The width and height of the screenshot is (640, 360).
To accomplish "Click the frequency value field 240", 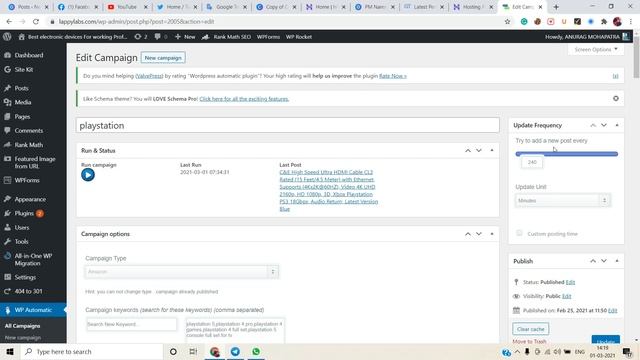I will tap(532, 162).
